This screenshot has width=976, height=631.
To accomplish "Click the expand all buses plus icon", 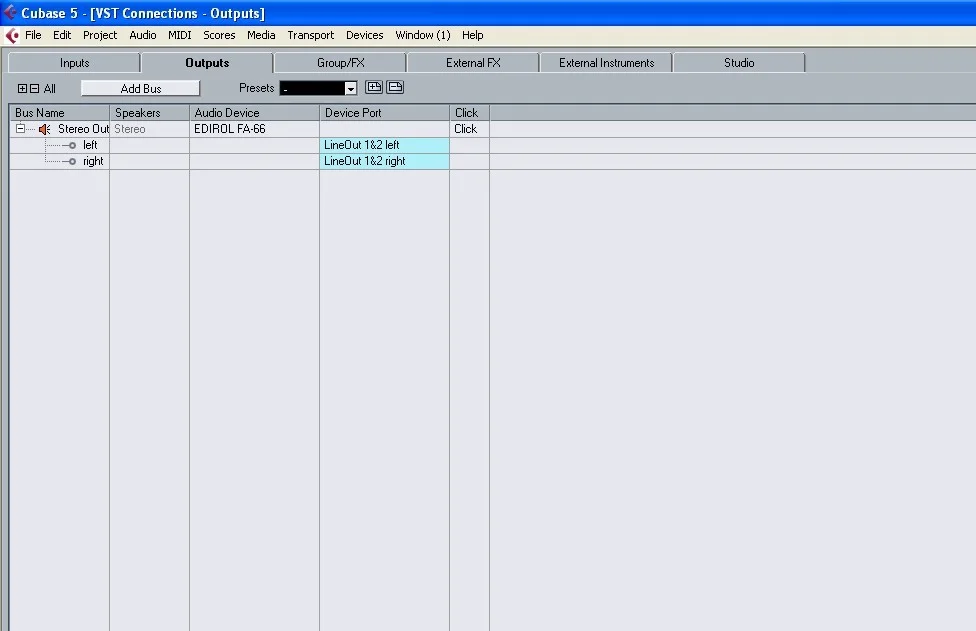I will (x=22, y=88).
